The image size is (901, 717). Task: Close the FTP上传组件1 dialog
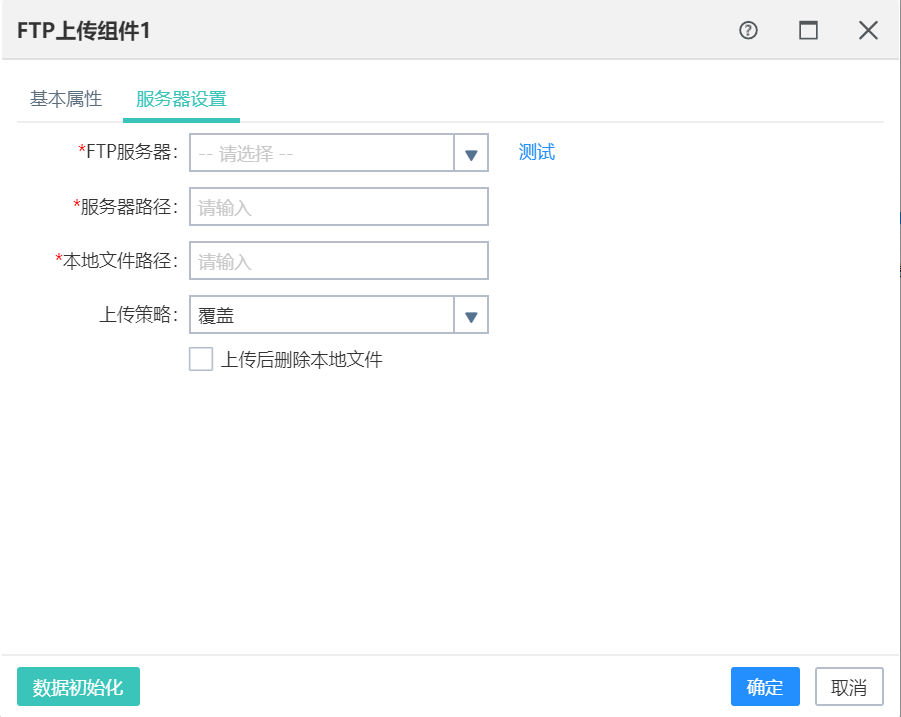(868, 30)
